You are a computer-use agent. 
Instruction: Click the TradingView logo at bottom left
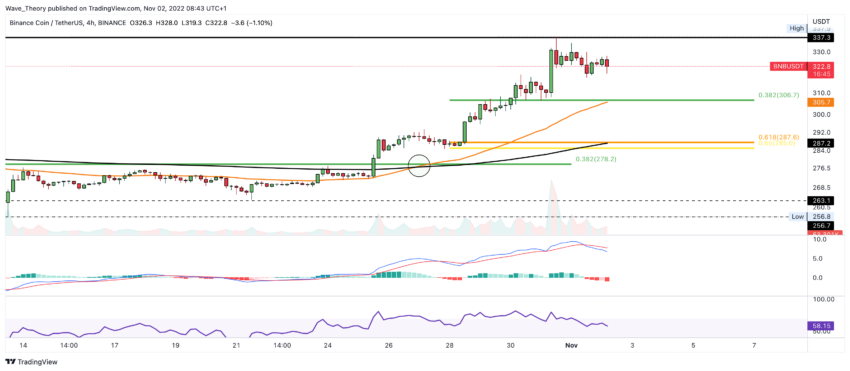pos(31,362)
